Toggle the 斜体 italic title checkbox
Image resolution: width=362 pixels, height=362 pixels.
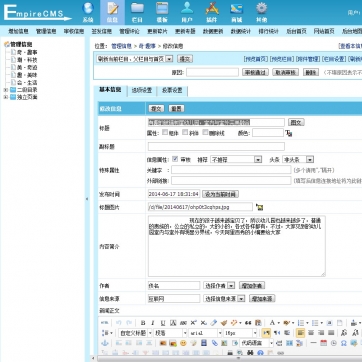pos(185,132)
